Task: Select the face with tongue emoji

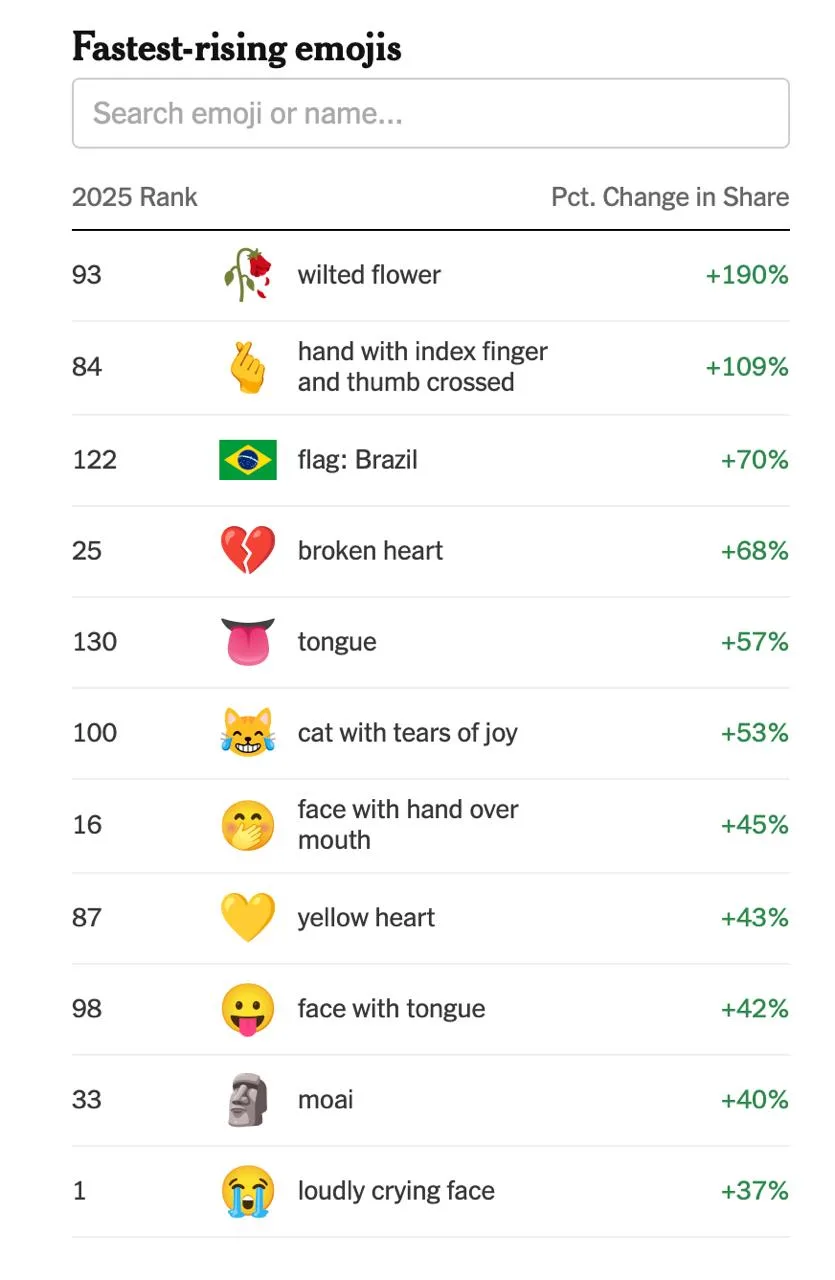Action: (x=247, y=1009)
